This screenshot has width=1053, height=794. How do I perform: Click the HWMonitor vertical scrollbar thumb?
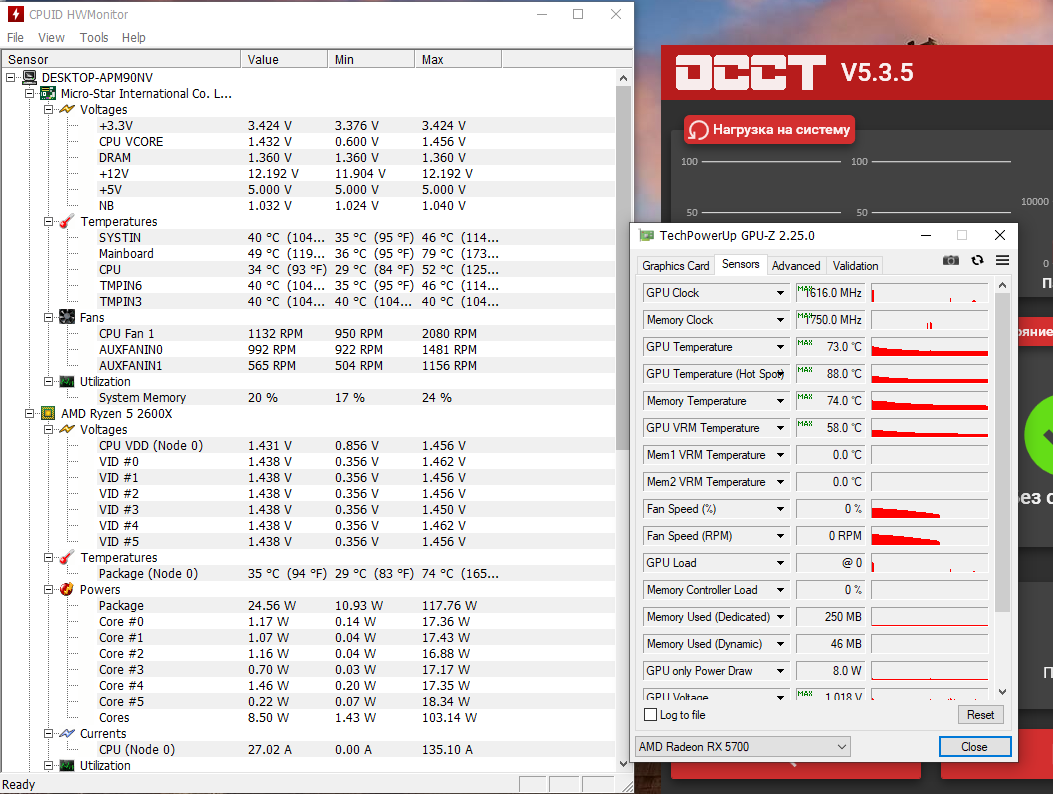point(623,269)
